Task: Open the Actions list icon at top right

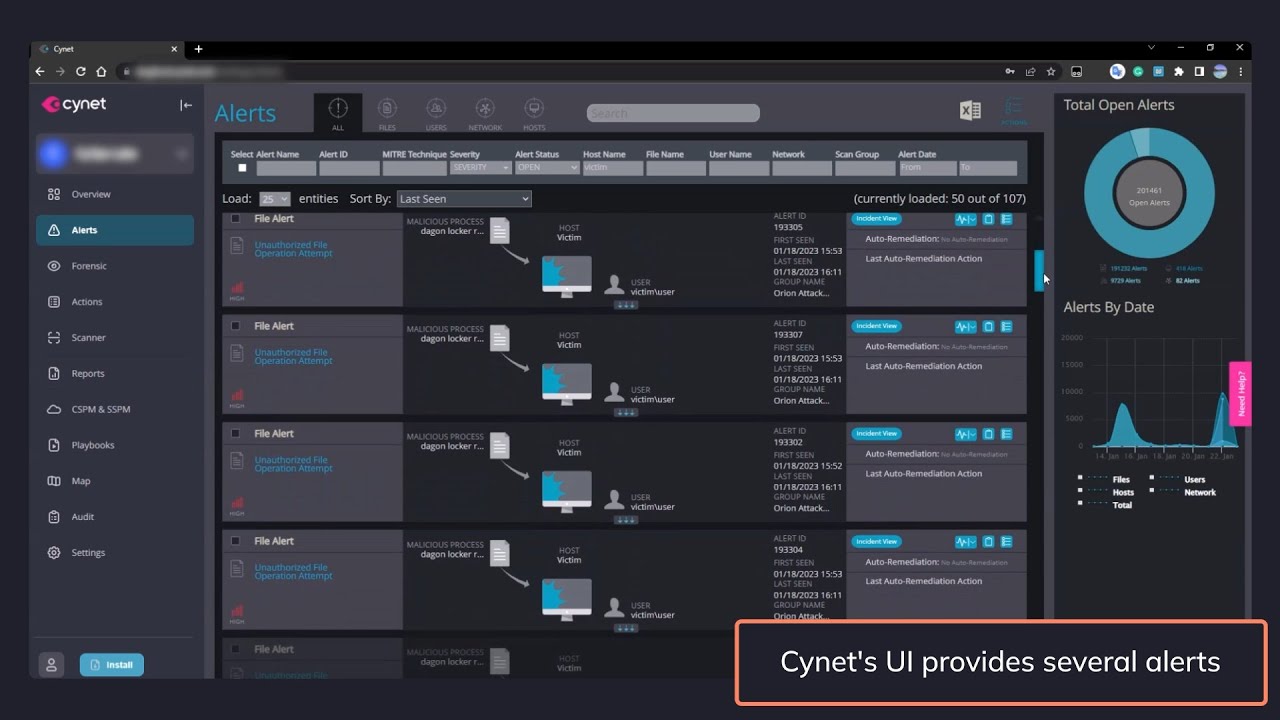Action: [x=1014, y=111]
